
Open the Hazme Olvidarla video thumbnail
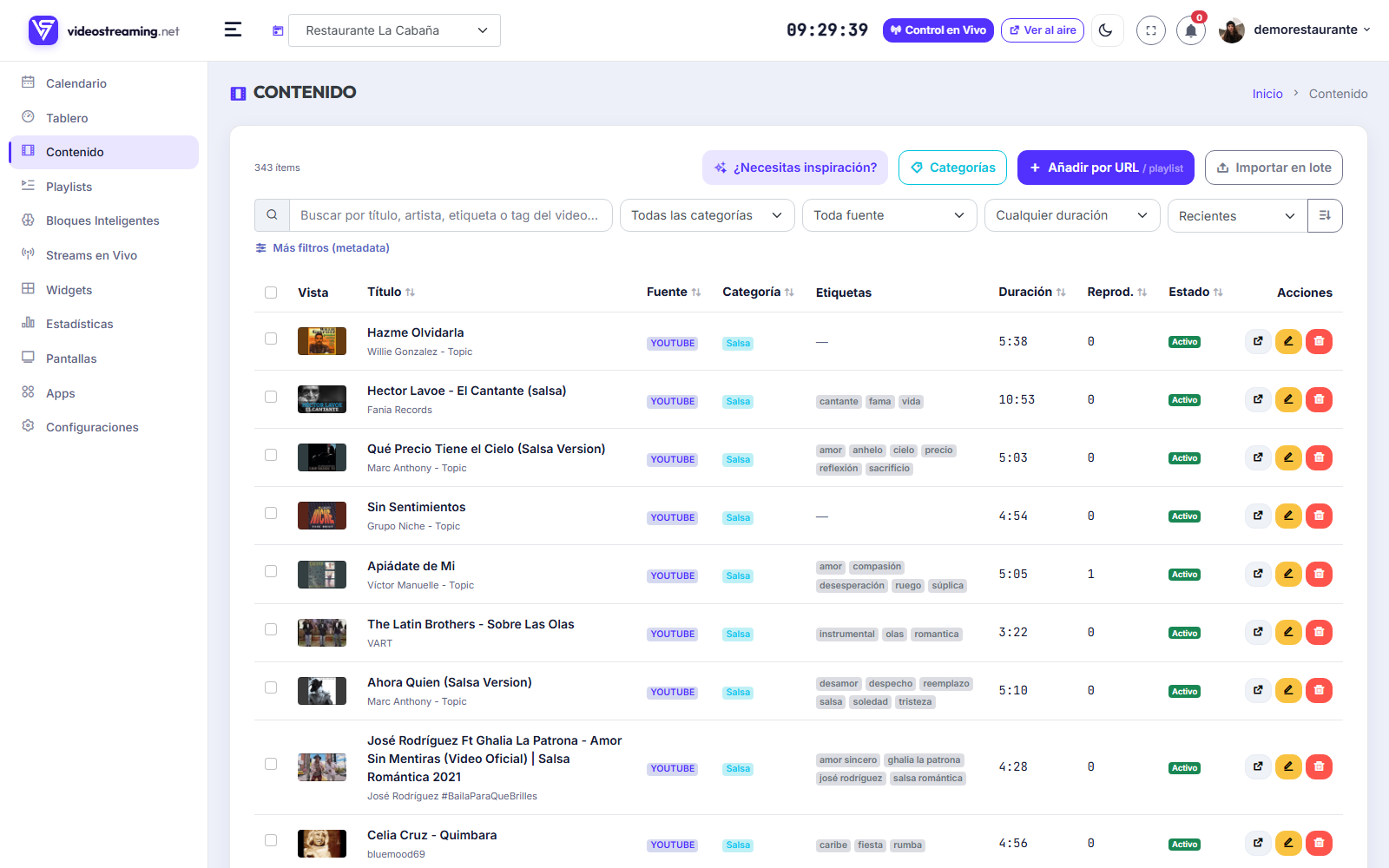click(322, 341)
